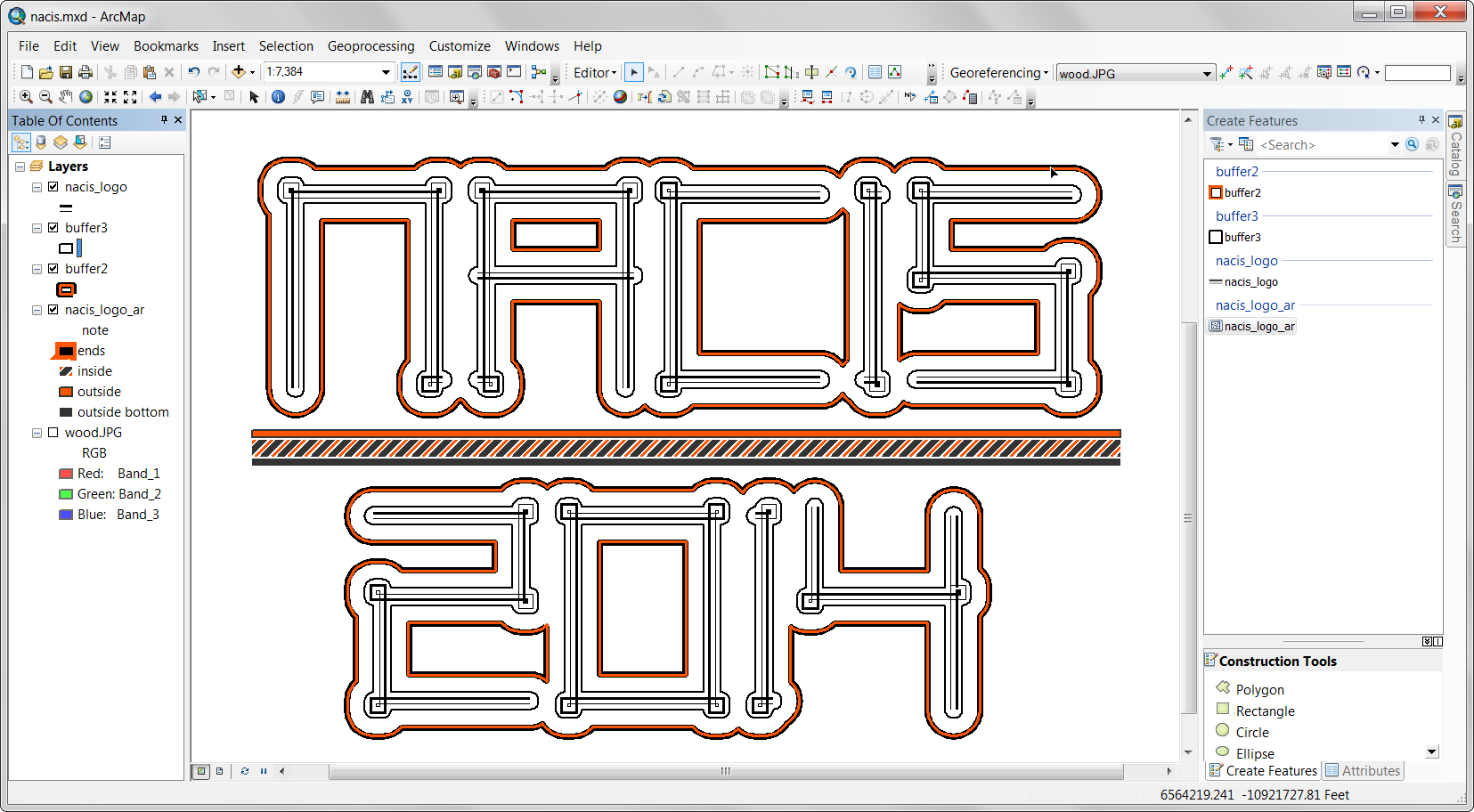Collapse the nacis_logo_ar layer legend
This screenshot has height=812, width=1474.
click(x=37, y=310)
